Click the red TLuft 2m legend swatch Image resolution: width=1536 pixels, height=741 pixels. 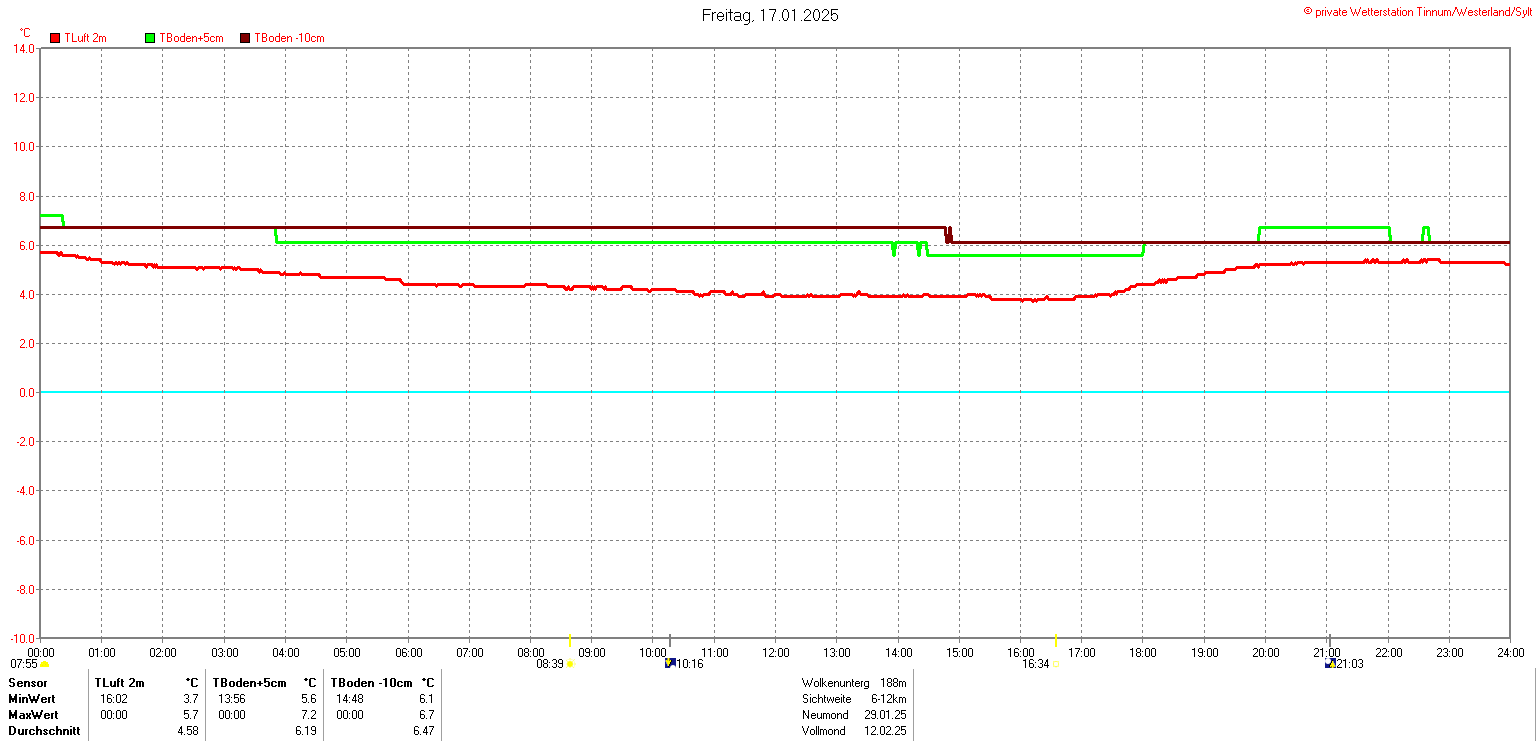(55, 38)
